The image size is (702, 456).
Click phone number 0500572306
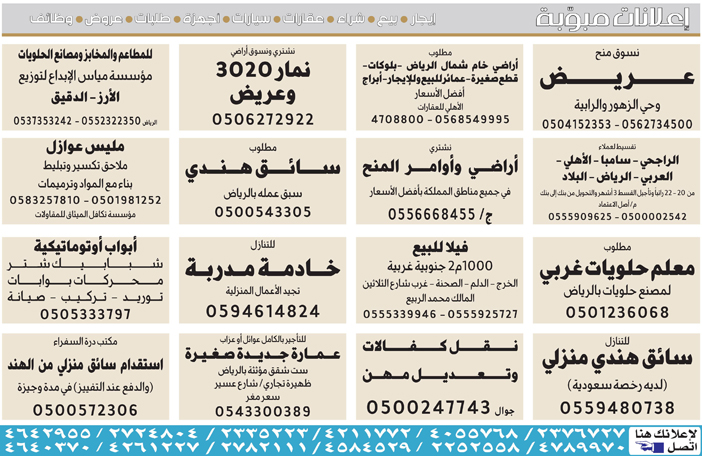coord(85,410)
